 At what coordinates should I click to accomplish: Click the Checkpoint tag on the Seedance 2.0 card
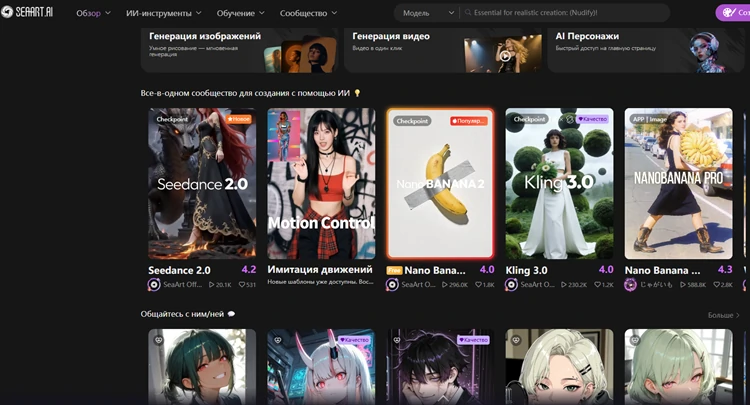click(172, 119)
